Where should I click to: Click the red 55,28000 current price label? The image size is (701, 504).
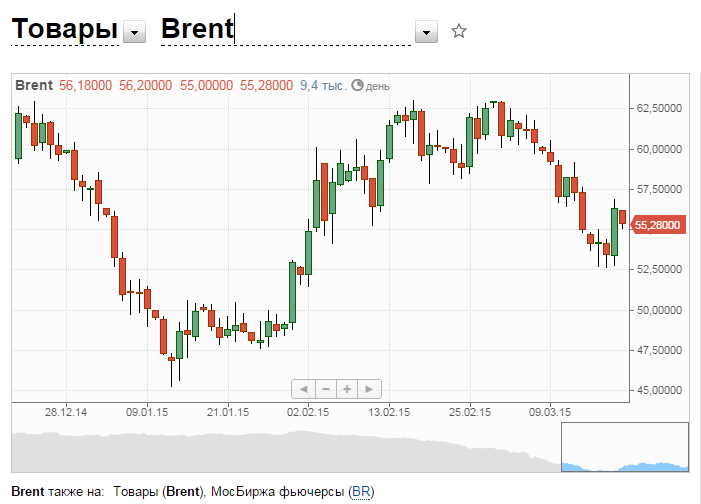[657, 224]
